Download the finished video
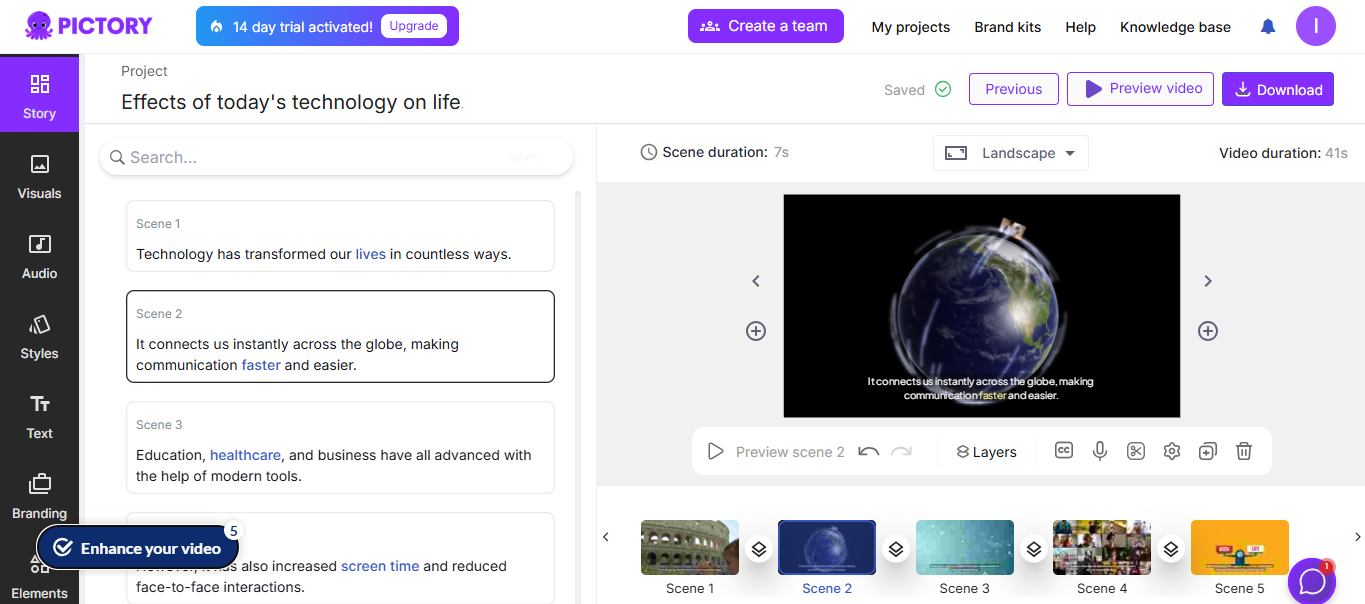The height and width of the screenshot is (604, 1365). [1277, 88]
